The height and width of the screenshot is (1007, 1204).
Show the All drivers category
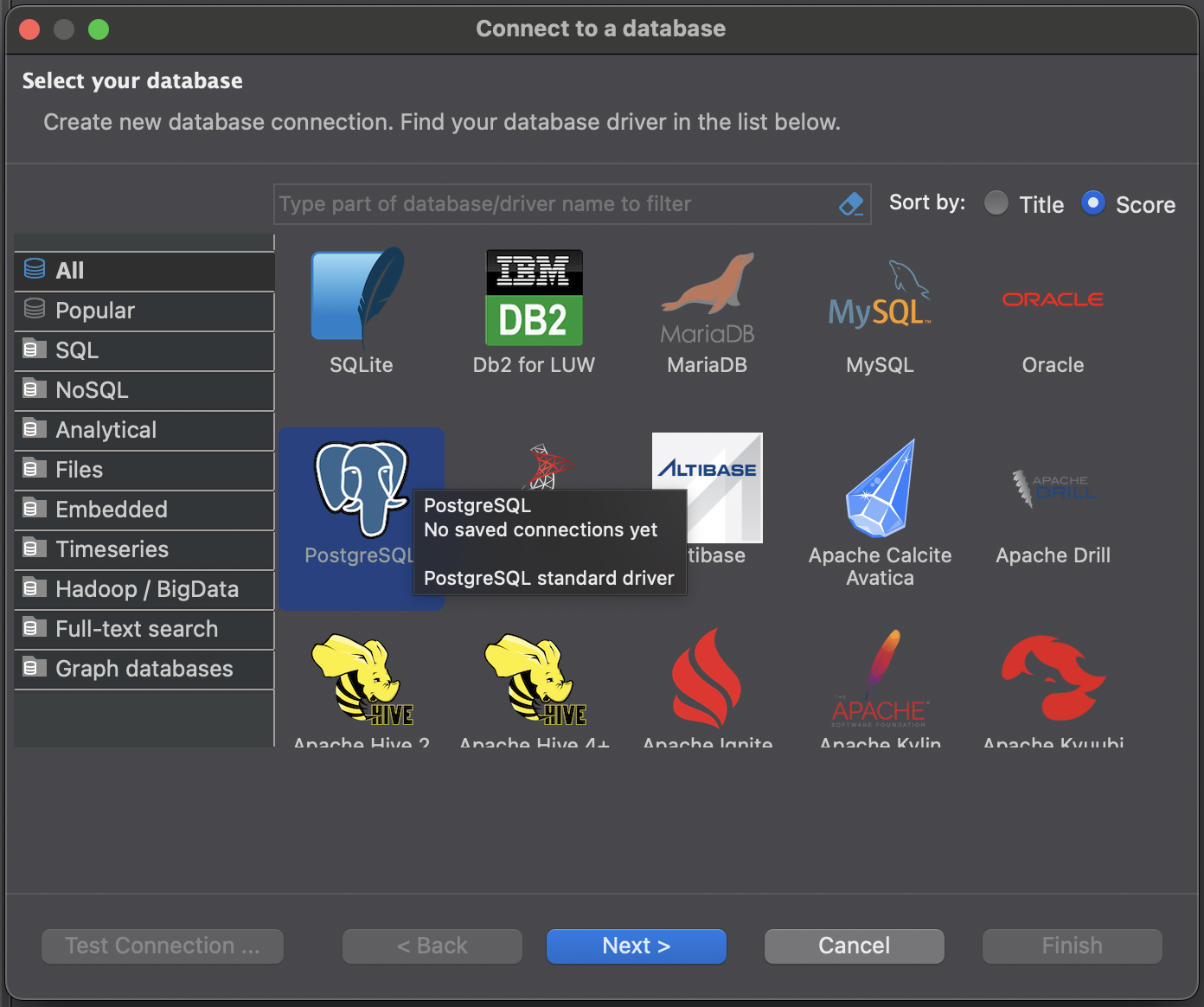(x=144, y=271)
